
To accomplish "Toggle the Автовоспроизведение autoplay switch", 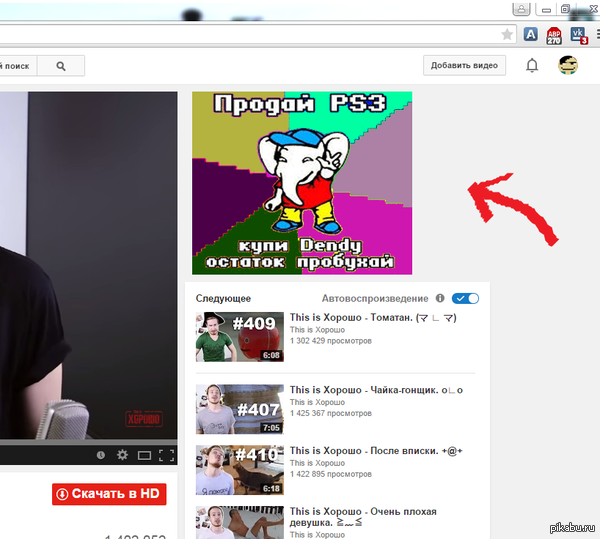I will 465,298.
